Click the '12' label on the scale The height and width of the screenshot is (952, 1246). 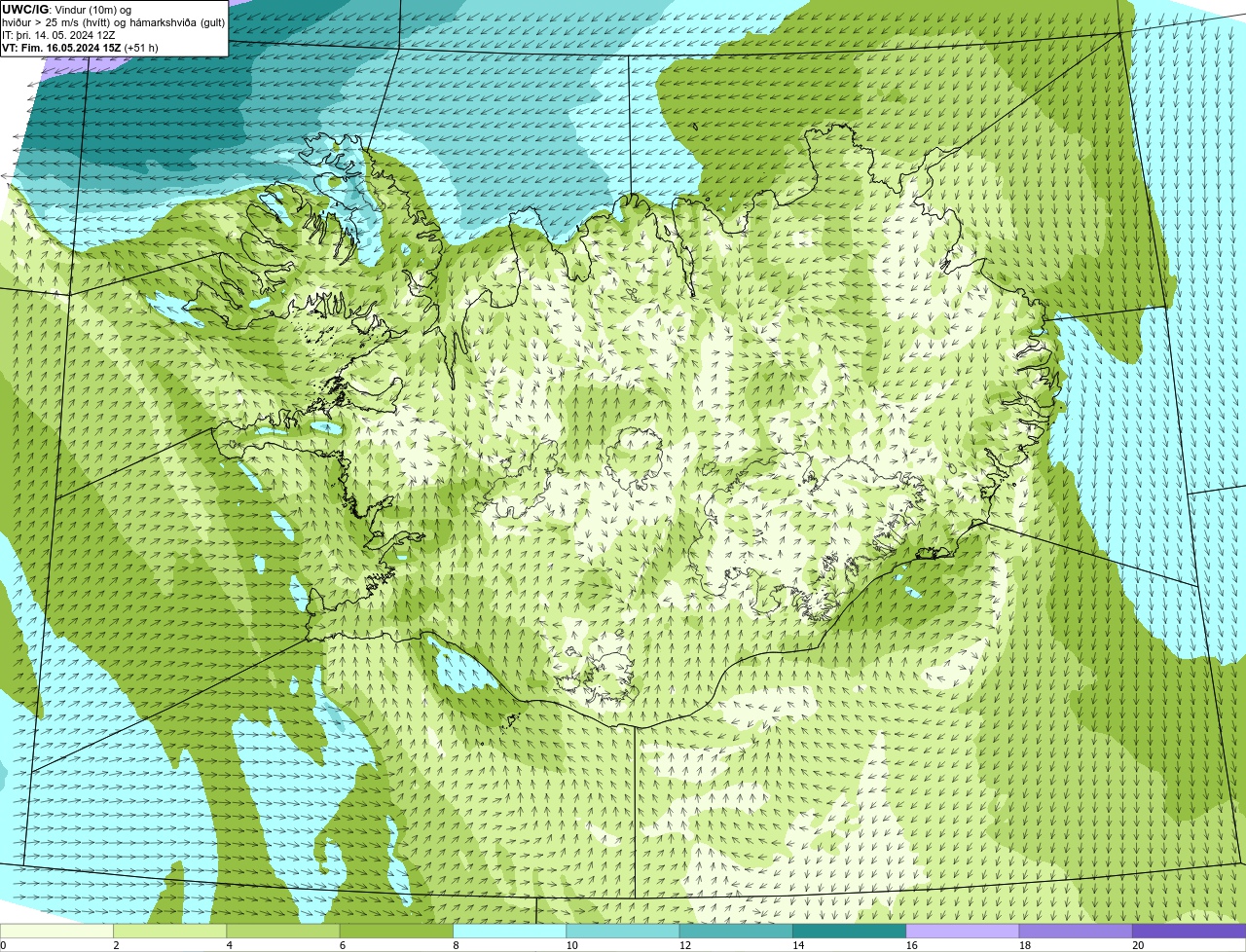pyautogui.click(x=684, y=945)
